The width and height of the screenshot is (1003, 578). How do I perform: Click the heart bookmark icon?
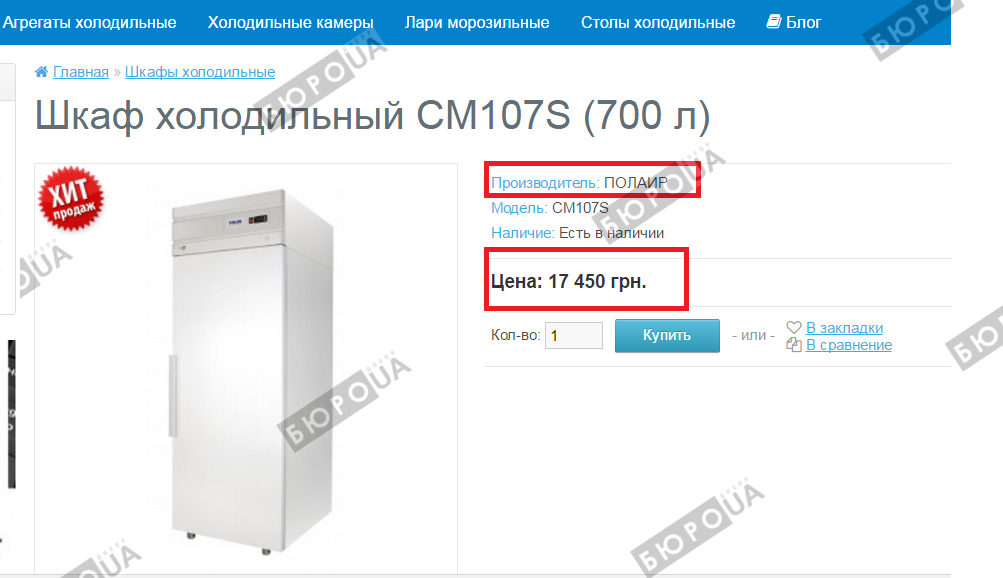794,327
